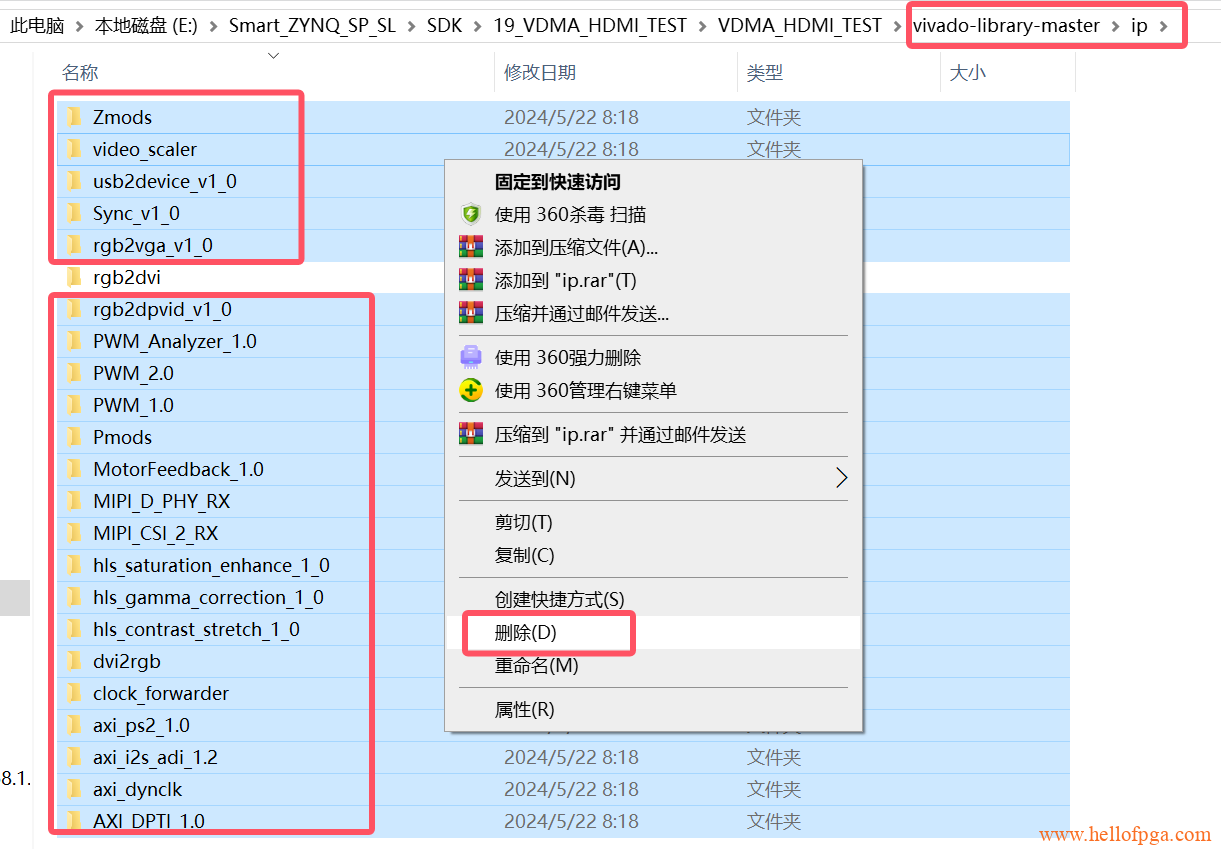Open the rgb2dvi folder icon
This screenshot has width=1221, height=849.
pos(75,277)
